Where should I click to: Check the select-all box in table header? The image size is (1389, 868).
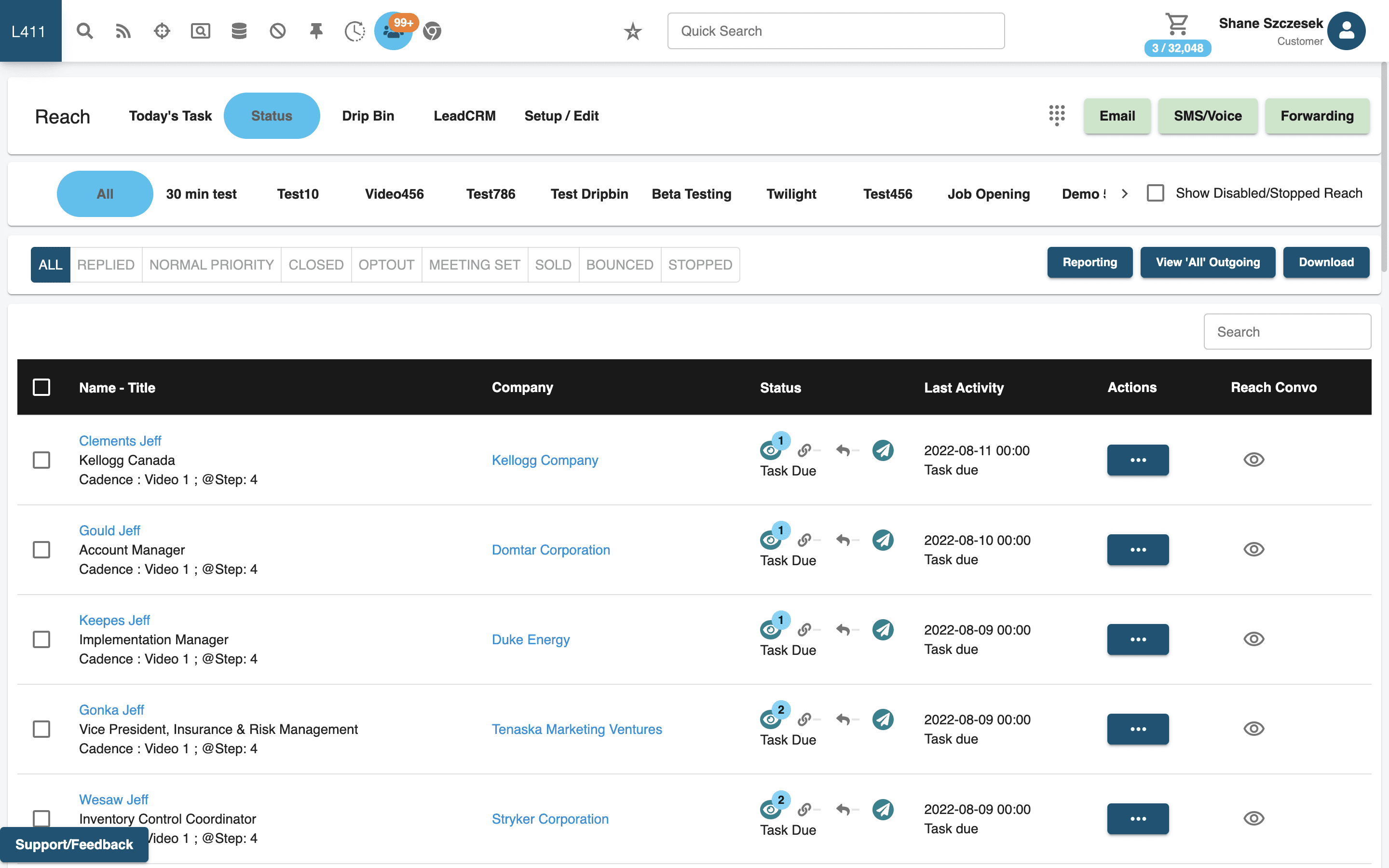click(41, 388)
